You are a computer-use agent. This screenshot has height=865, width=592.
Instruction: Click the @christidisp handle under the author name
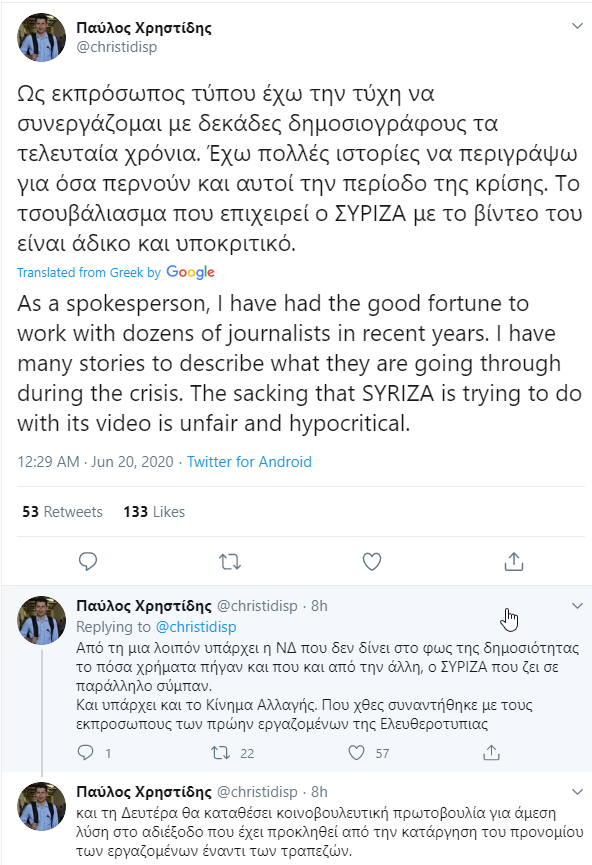click(116, 47)
